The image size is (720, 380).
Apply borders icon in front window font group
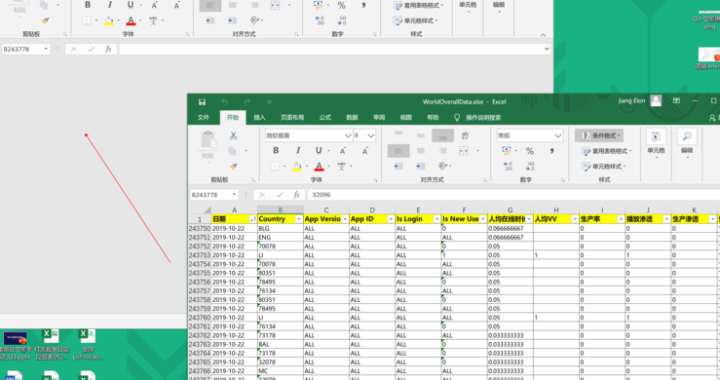pos(275,166)
